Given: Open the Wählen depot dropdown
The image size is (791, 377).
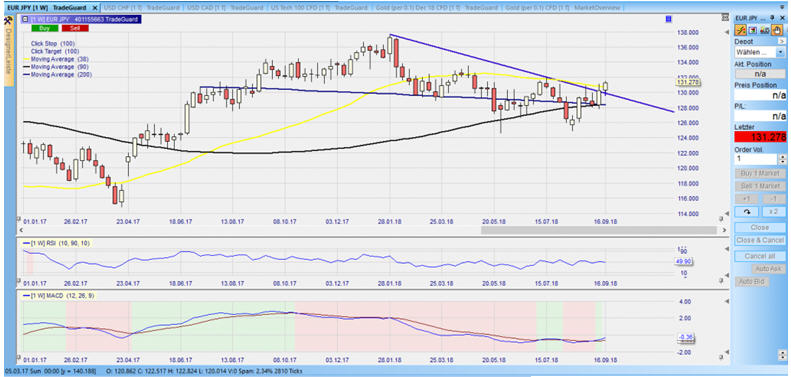Looking at the screenshot, I should pyautogui.click(x=760, y=51).
